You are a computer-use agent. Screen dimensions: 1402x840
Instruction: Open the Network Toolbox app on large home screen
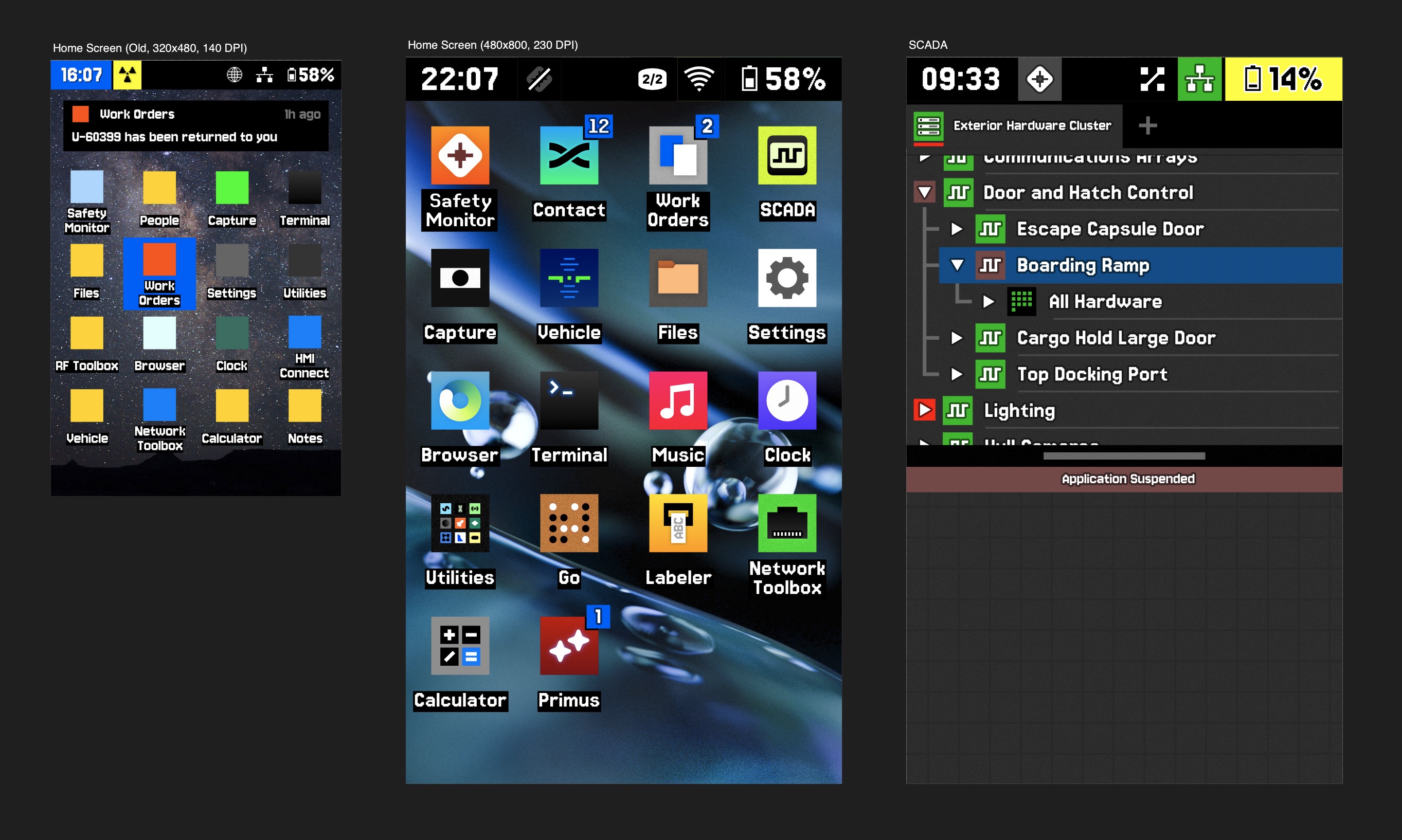pos(786,522)
